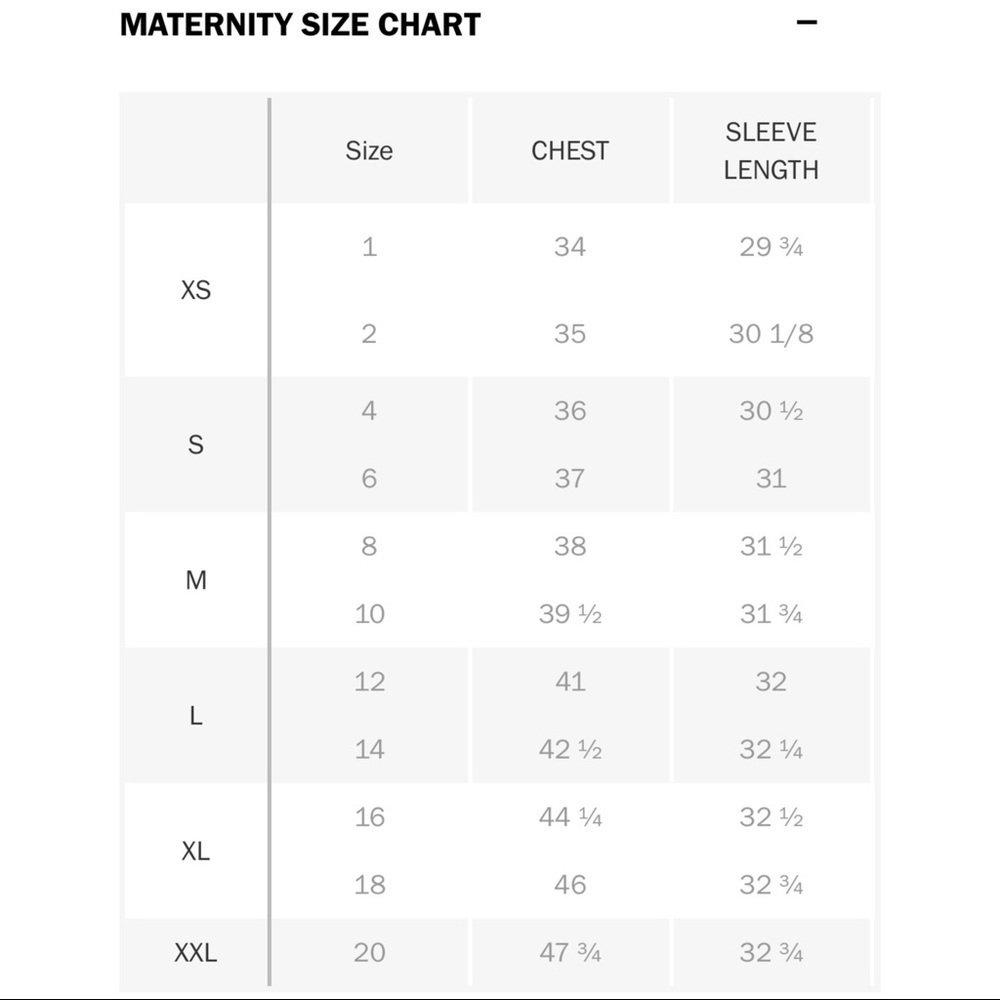1000x1000 pixels.
Task: Select chest value 47 ¾ cell
Action: (570, 953)
